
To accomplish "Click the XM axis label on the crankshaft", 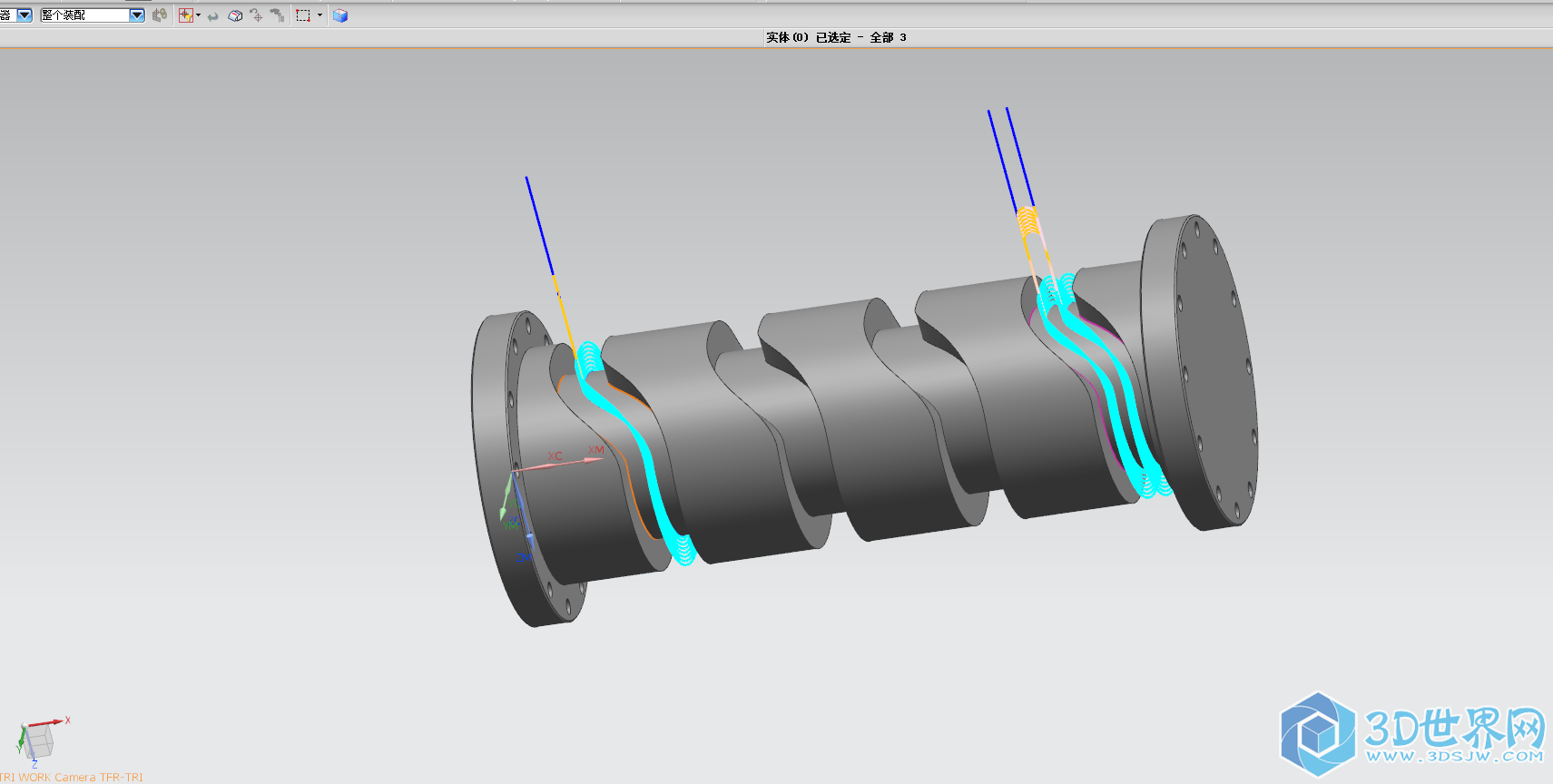I will [595, 450].
